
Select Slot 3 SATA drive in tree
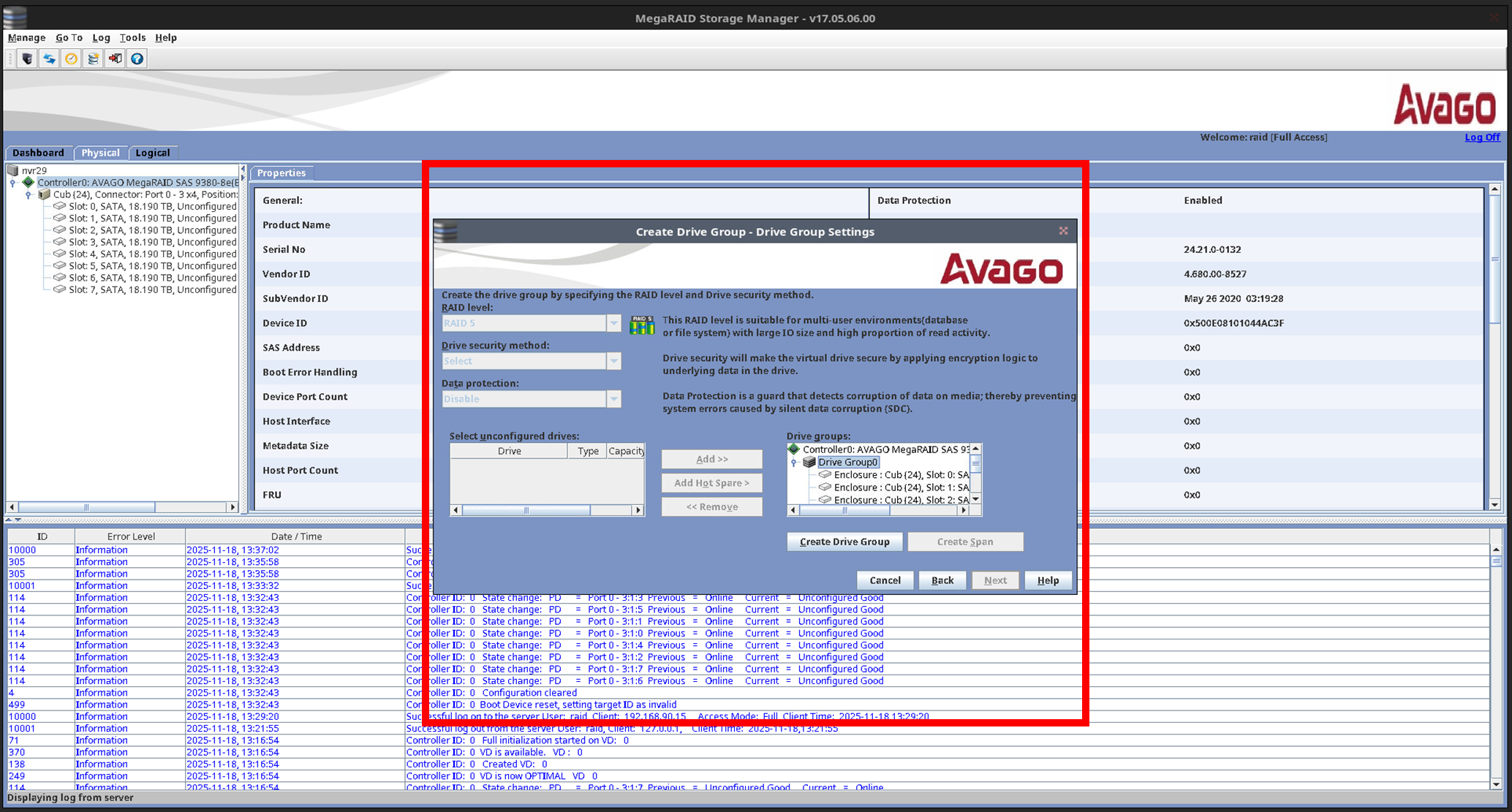tap(152, 242)
